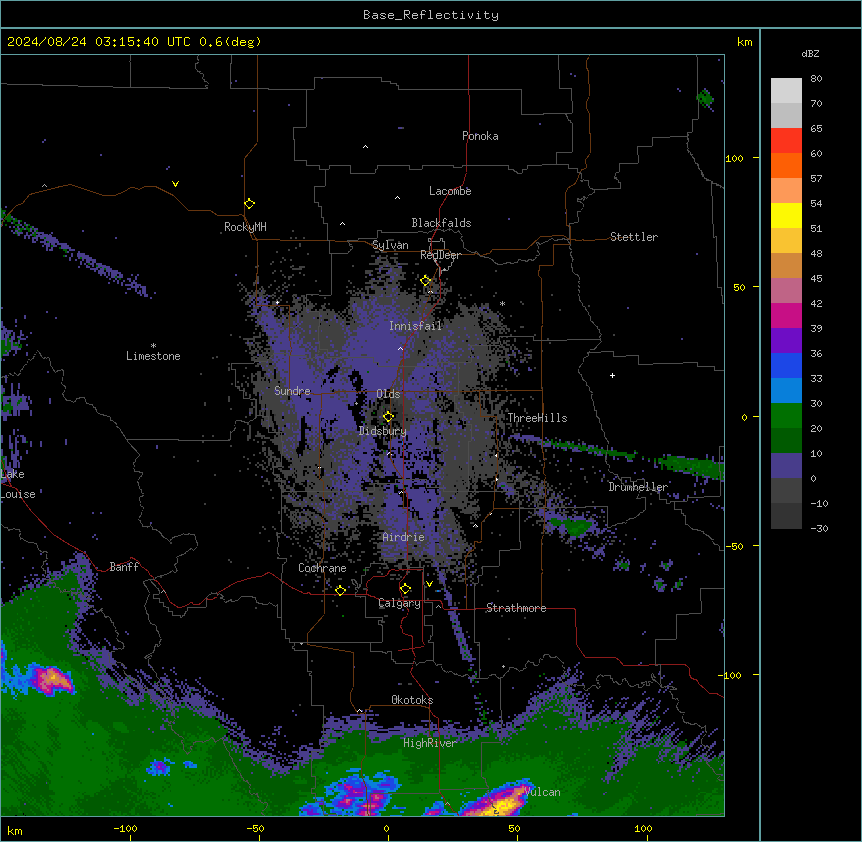
Task: Select the -100 tick on the horizontal axis
Action: click(125, 828)
